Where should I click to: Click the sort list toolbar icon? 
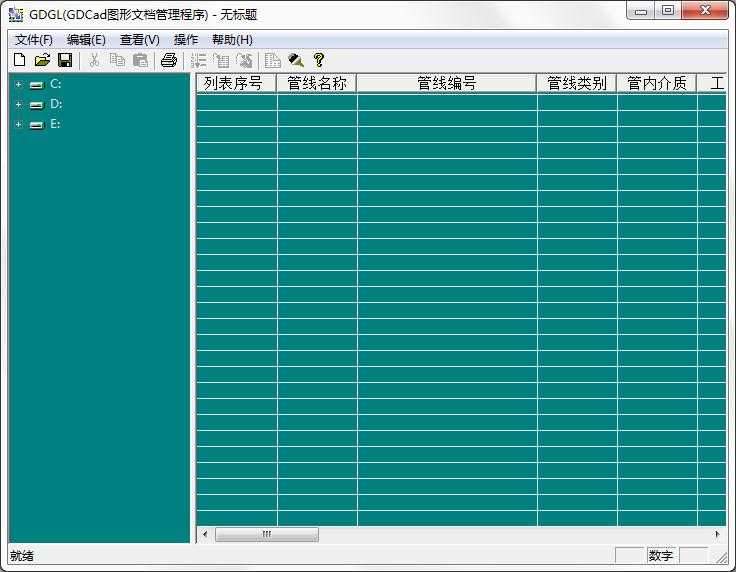(198, 60)
